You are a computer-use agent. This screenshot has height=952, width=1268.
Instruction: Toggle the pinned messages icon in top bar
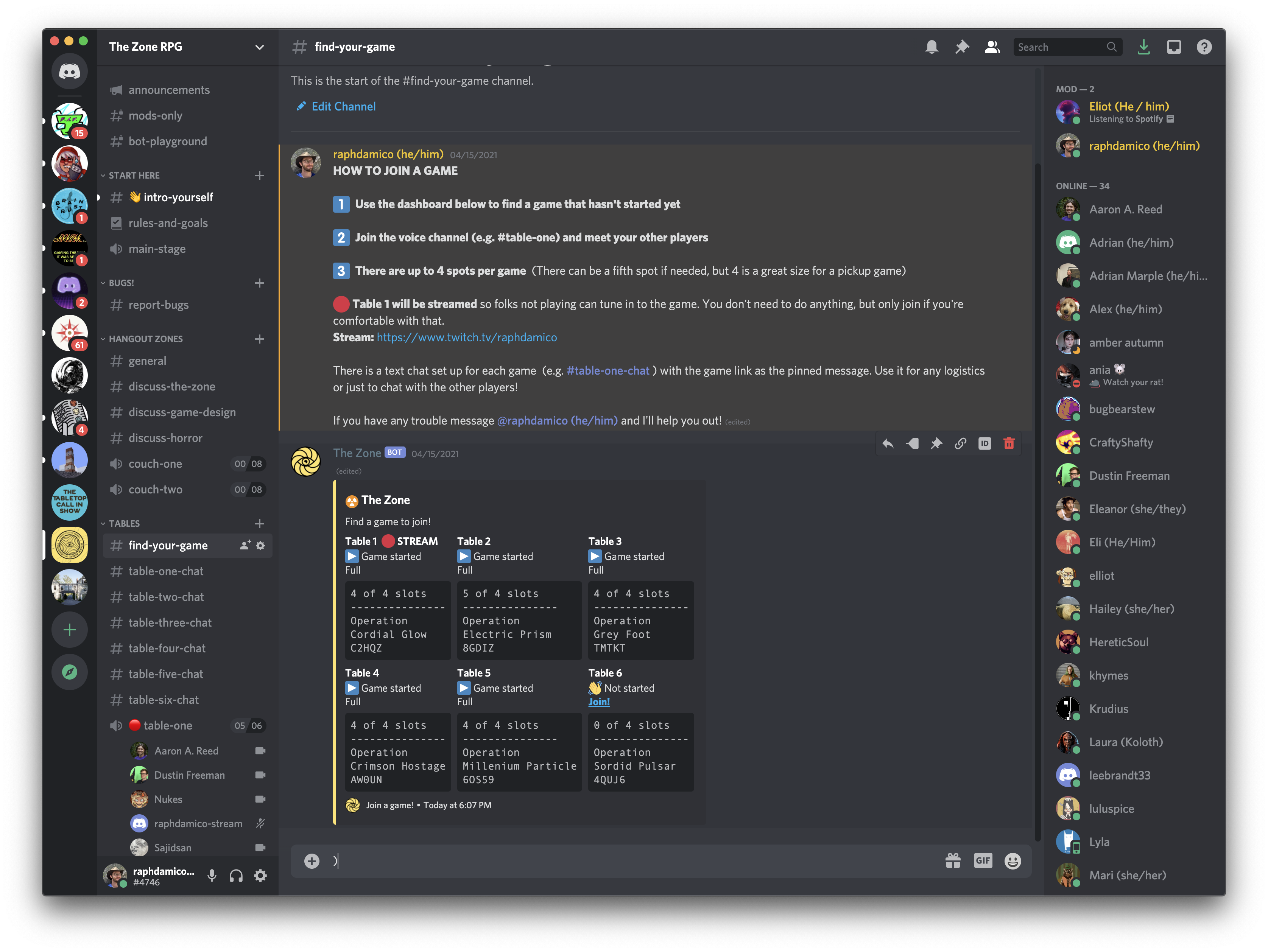[960, 46]
